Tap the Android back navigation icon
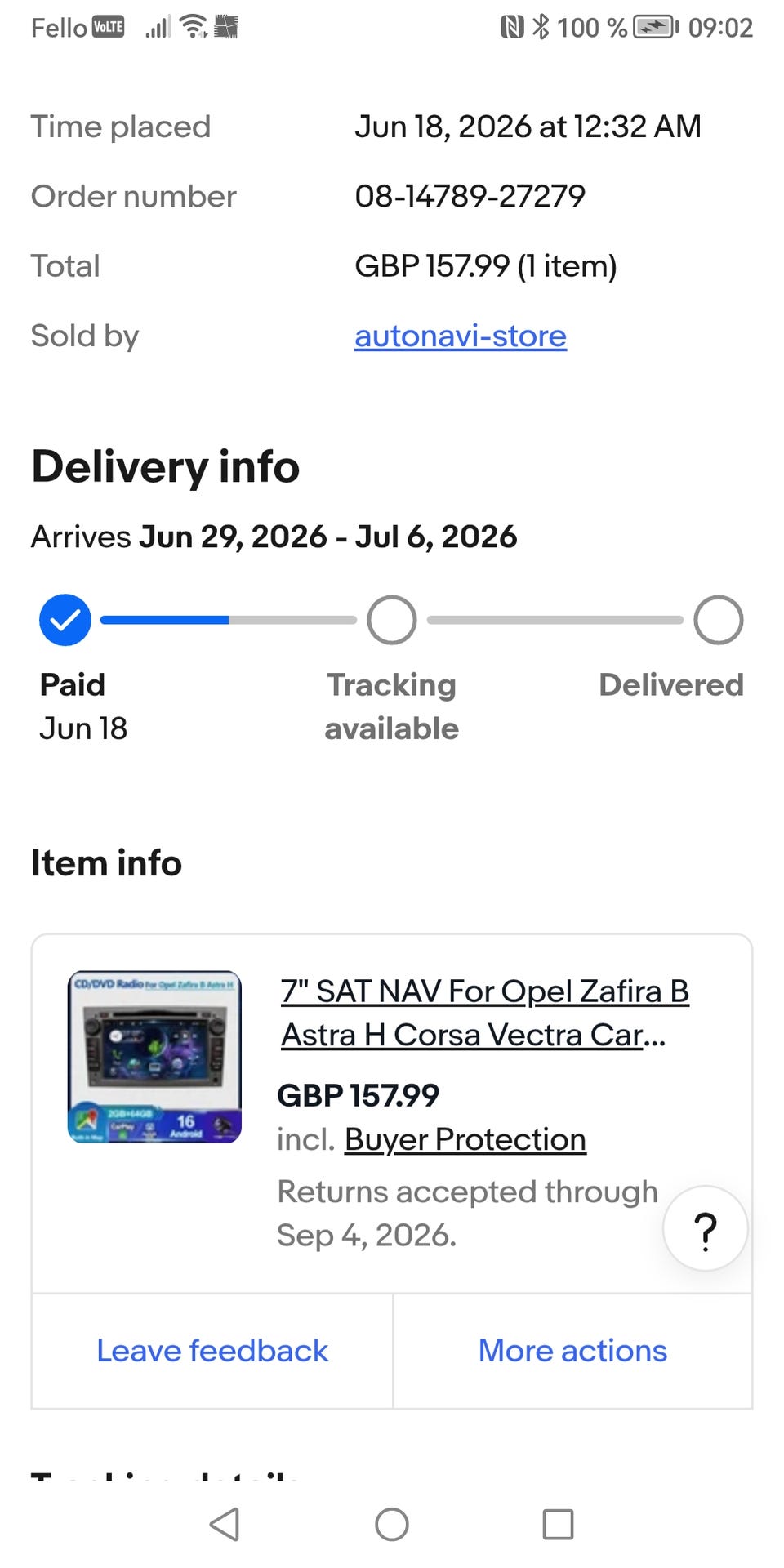The height and width of the screenshot is (1568, 784). pyautogui.click(x=225, y=1524)
